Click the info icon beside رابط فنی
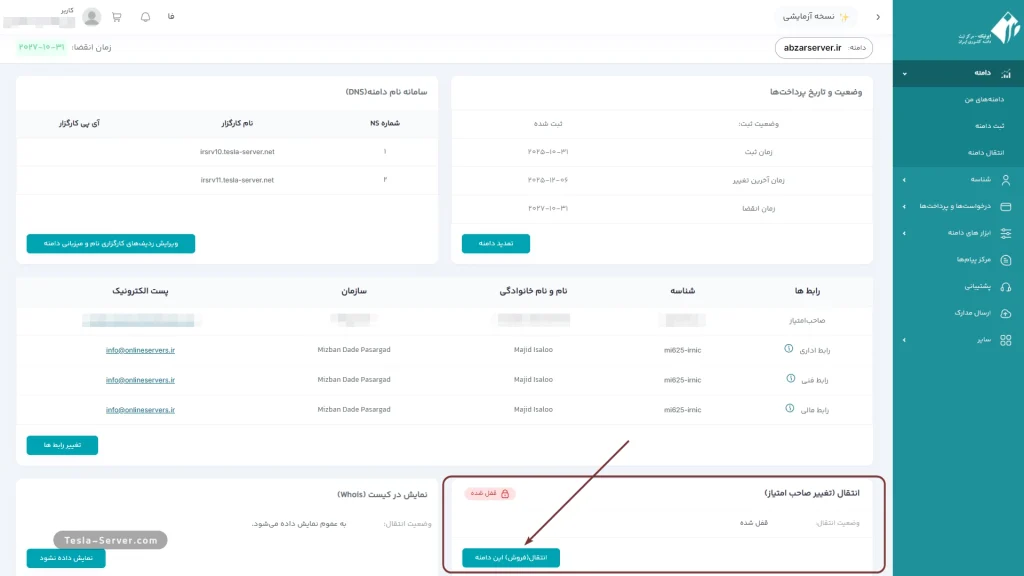The height and width of the screenshot is (576, 1024). click(789, 380)
